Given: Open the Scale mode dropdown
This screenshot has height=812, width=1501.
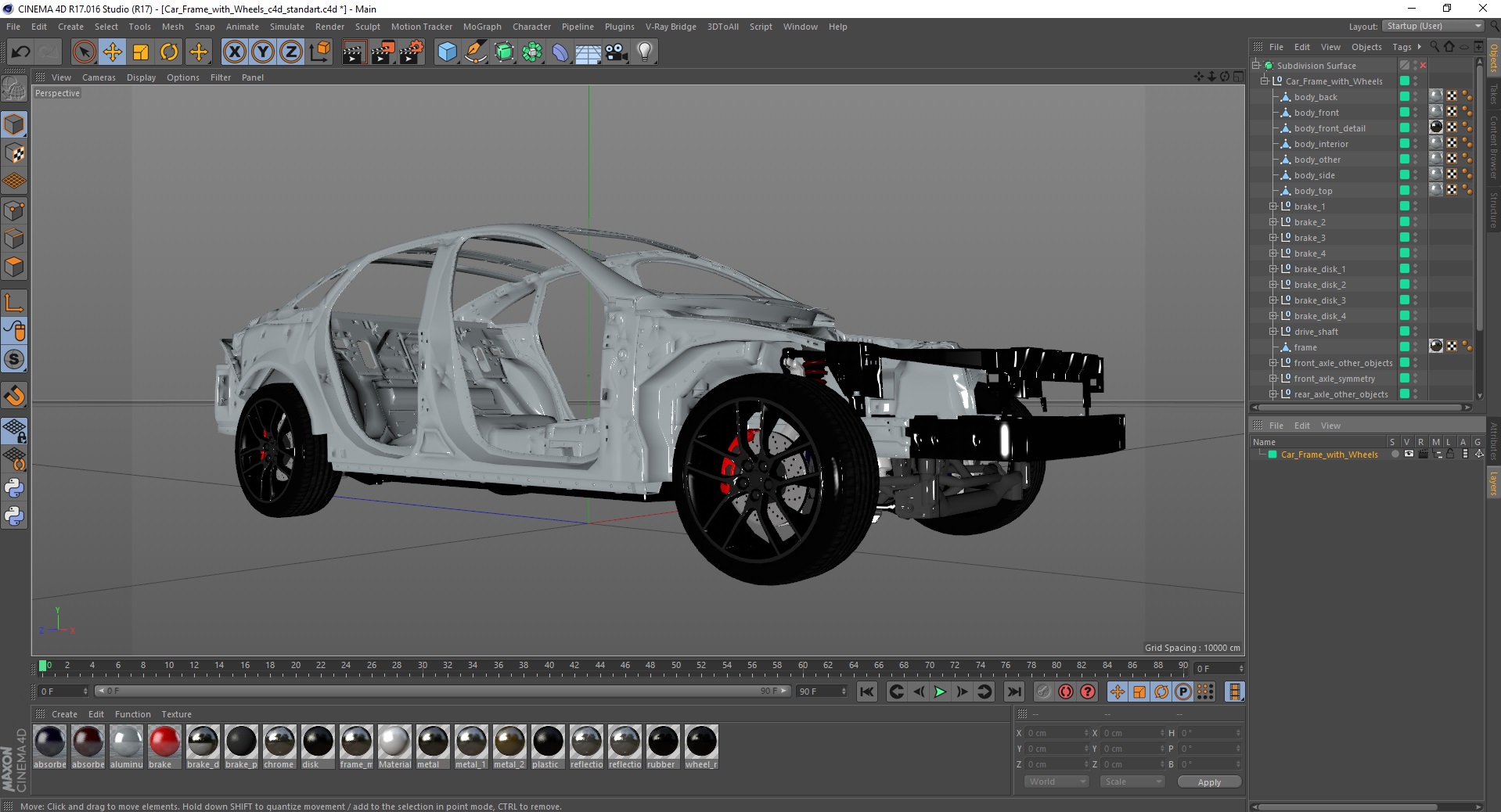Looking at the screenshot, I should [x=1132, y=781].
